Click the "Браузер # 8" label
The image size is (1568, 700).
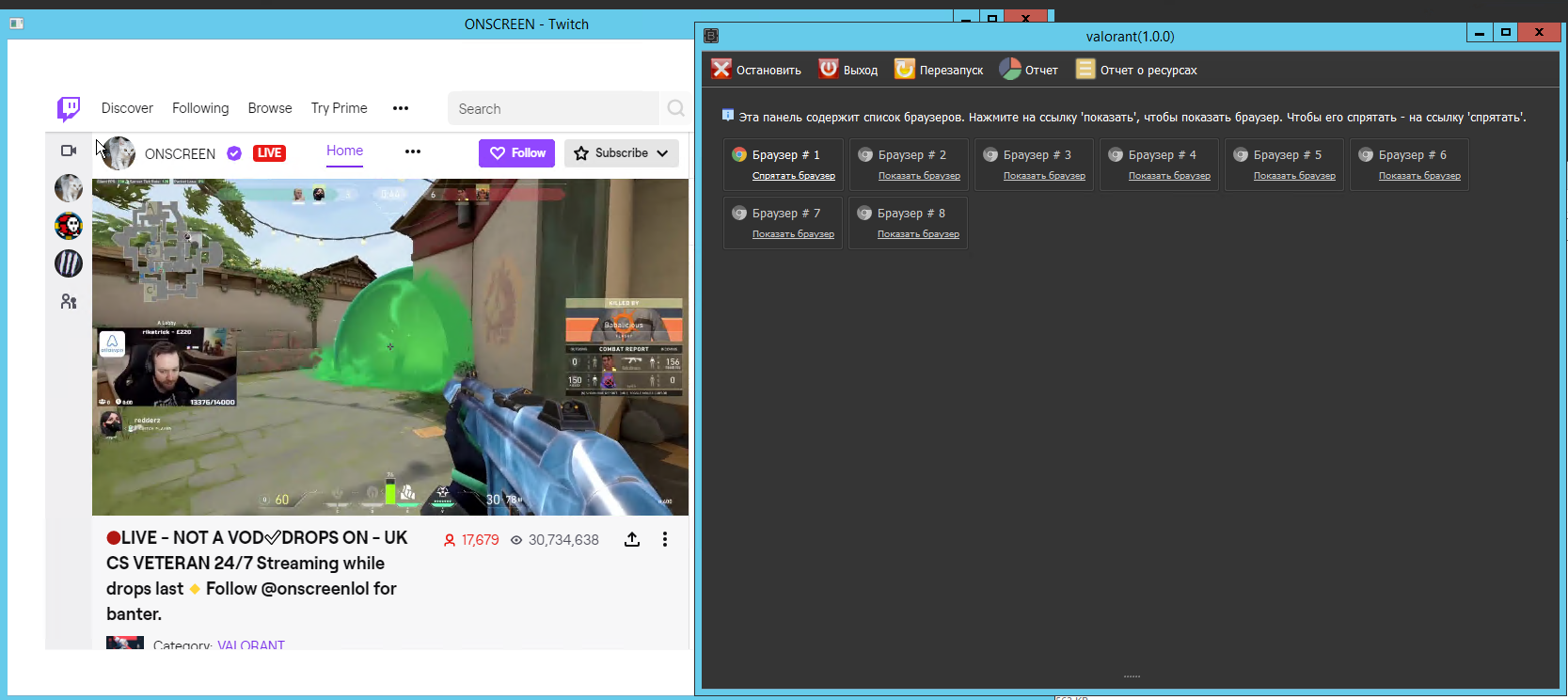pyautogui.click(x=911, y=214)
